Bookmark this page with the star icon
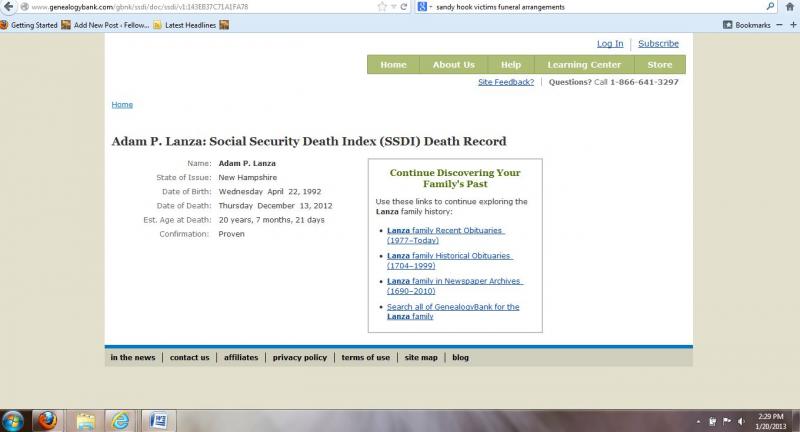Screen dimensions: 800x432 tap(383, 7)
